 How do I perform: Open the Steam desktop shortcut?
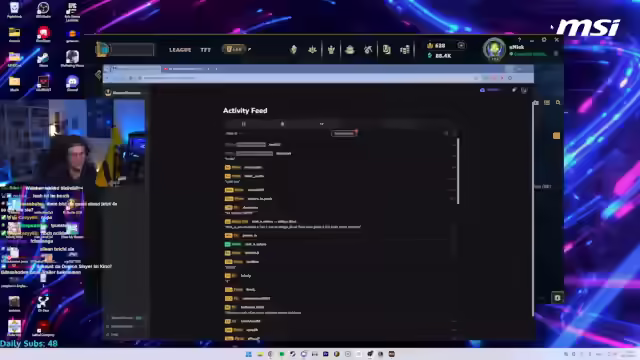(43, 60)
